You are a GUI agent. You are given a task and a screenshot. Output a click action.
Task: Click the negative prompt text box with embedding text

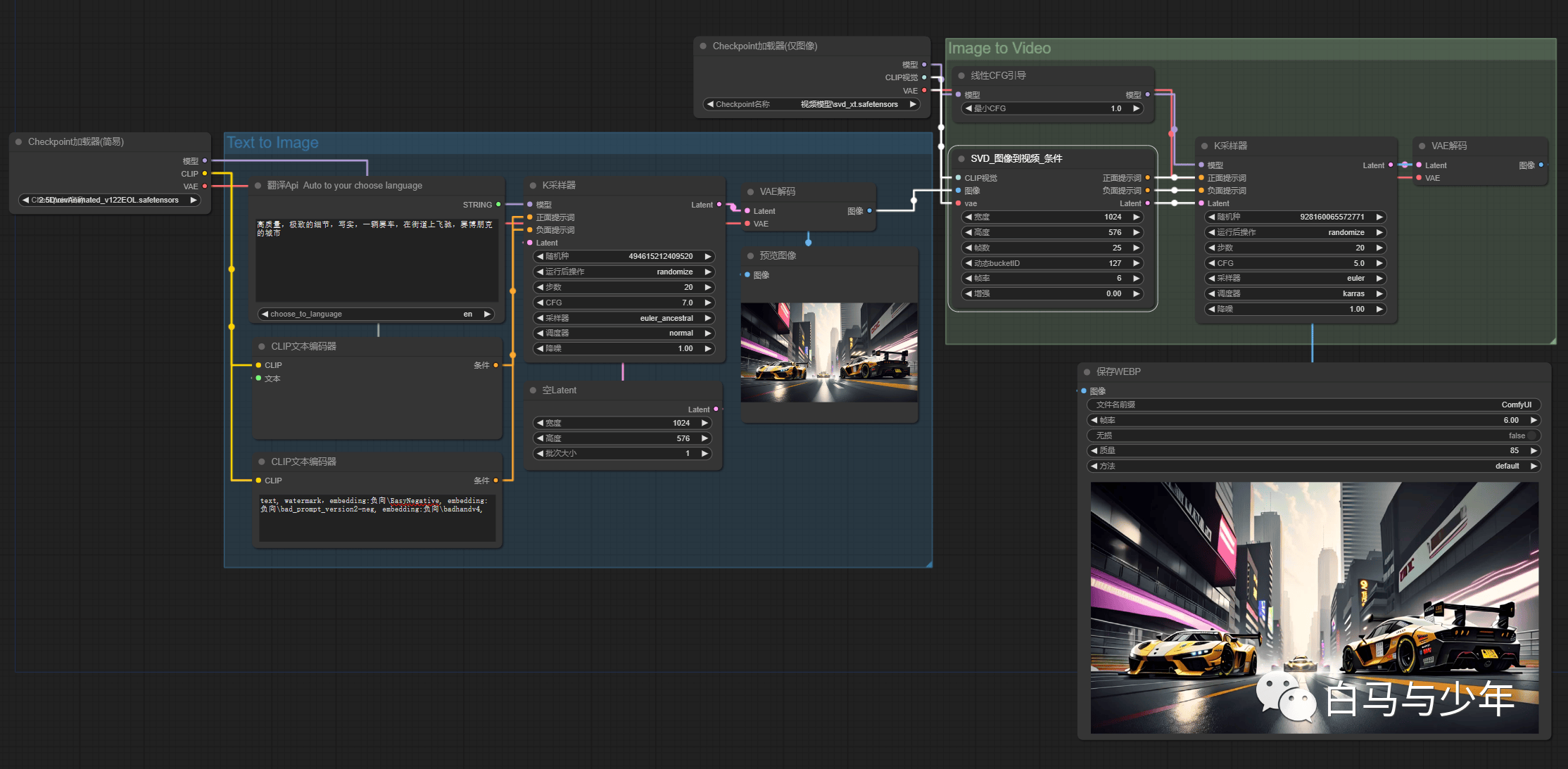click(x=377, y=518)
